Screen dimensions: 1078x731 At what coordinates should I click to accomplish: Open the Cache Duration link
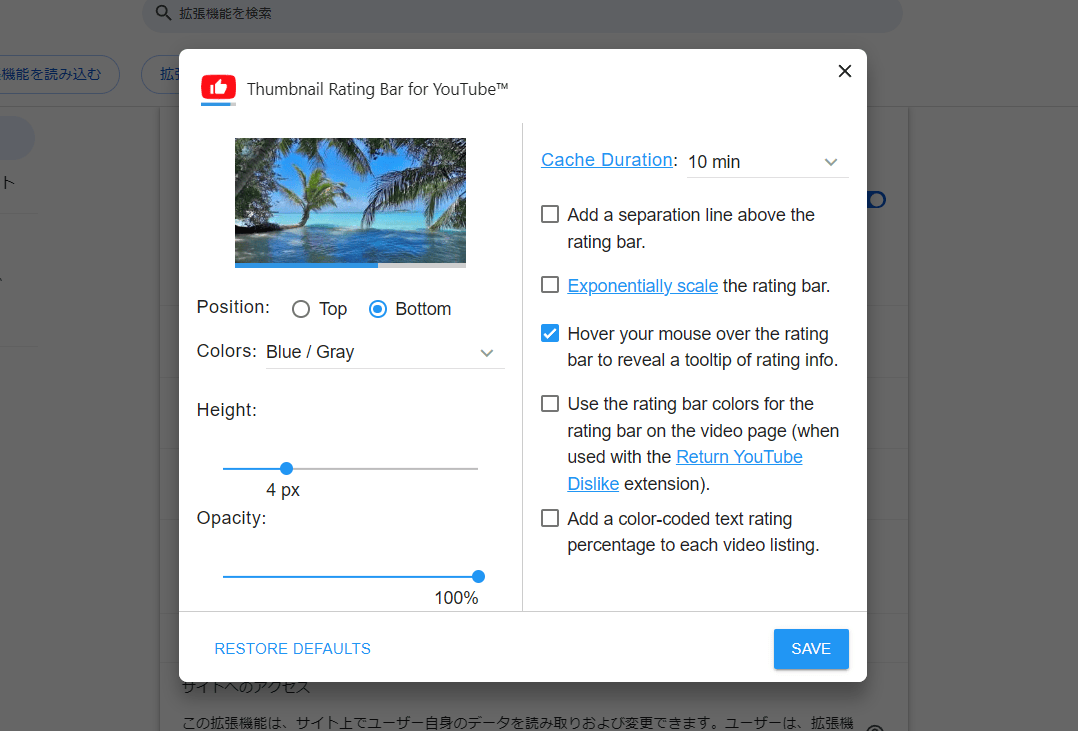click(x=606, y=160)
